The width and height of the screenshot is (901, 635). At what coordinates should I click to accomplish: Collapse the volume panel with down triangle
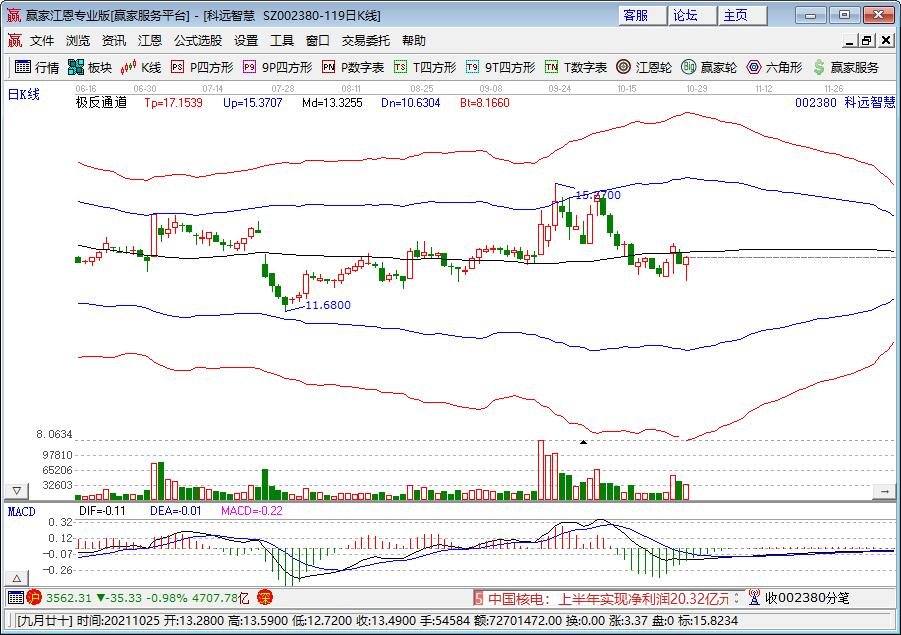click(16, 491)
